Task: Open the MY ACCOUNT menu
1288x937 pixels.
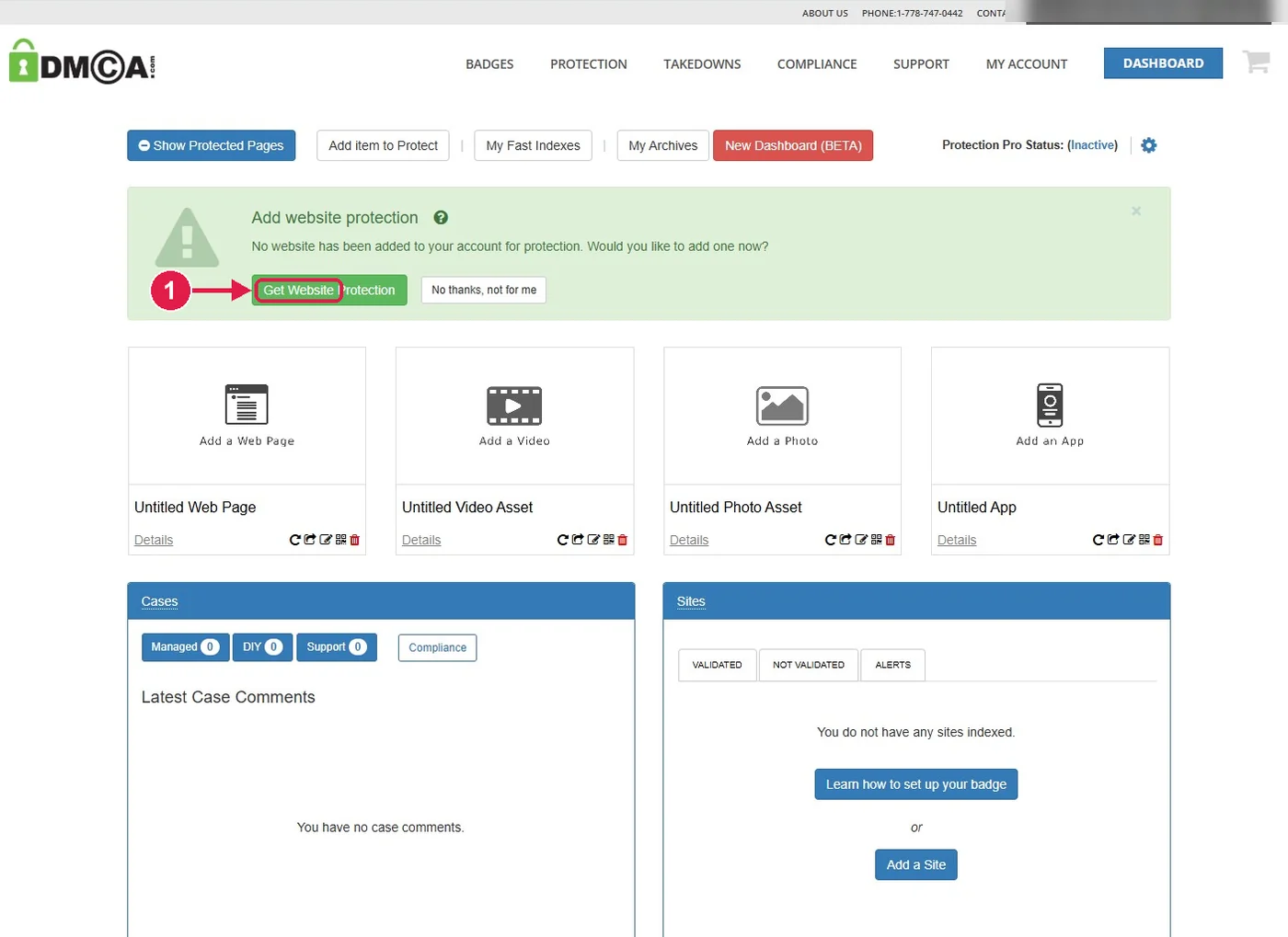Action: pyautogui.click(x=1027, y=64)
